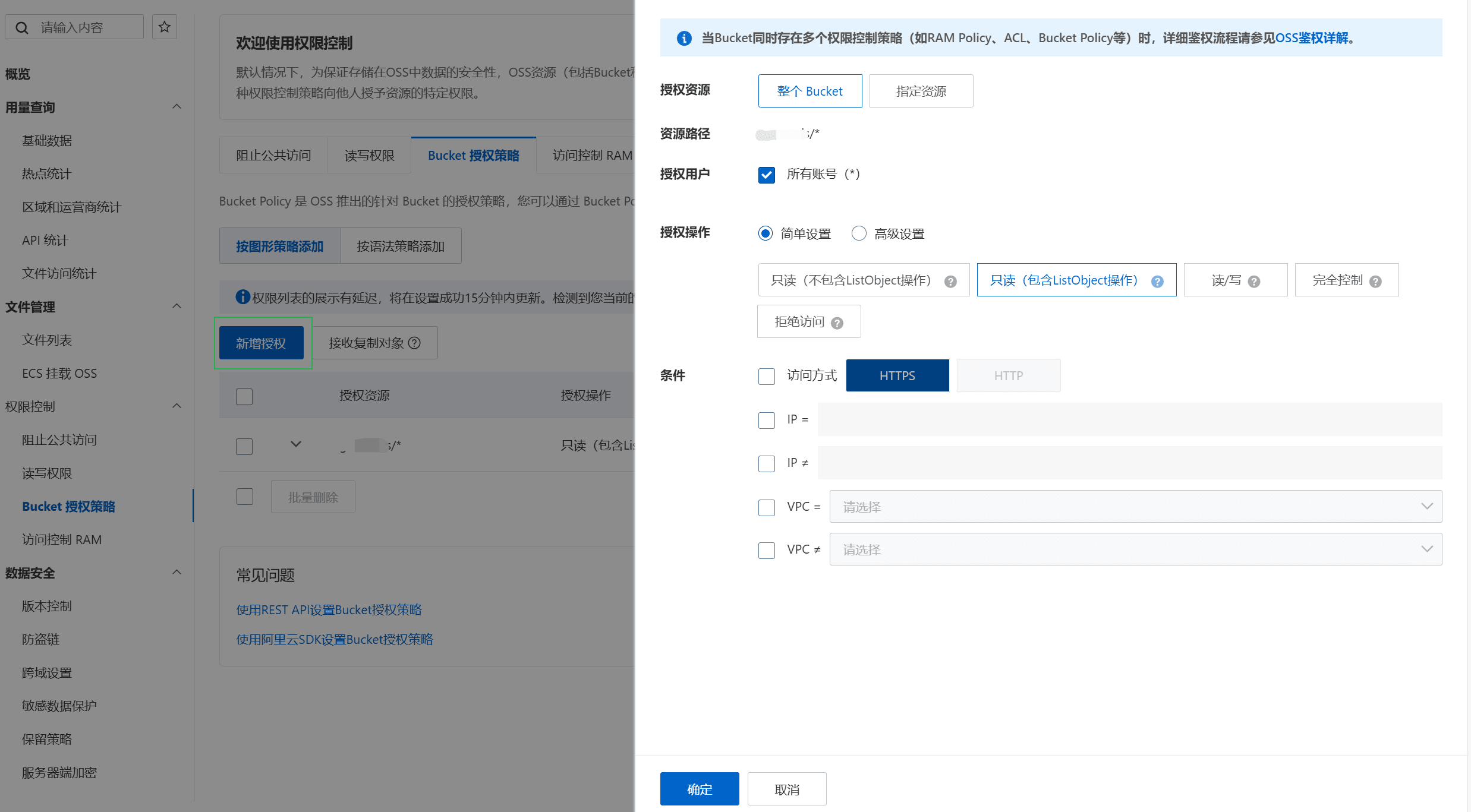Switch to 按语法策略添加 tab

point(401,246)
